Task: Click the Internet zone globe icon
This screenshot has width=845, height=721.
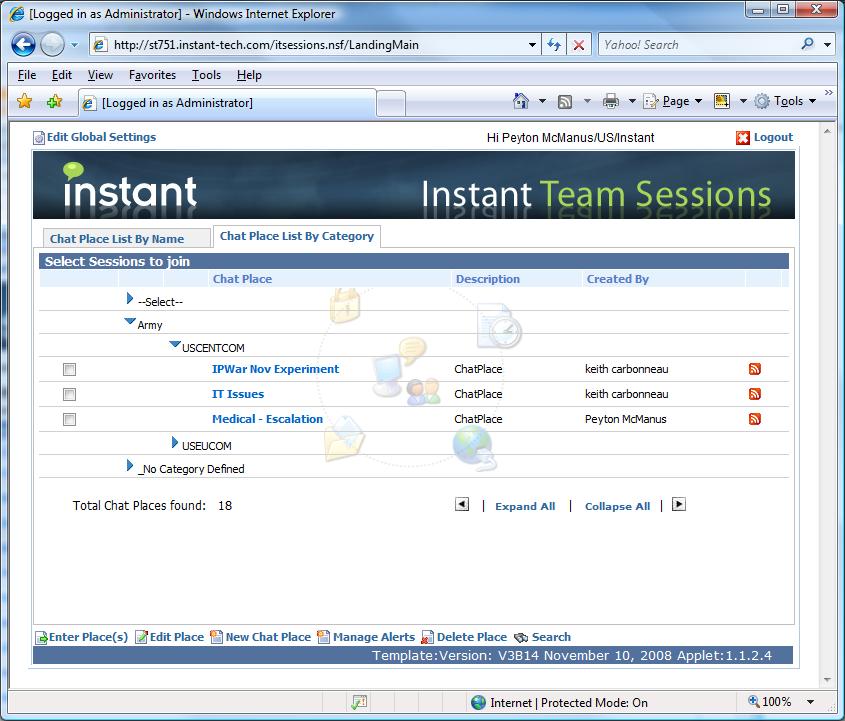Action: pyautogui.click(x=478, y=702)
